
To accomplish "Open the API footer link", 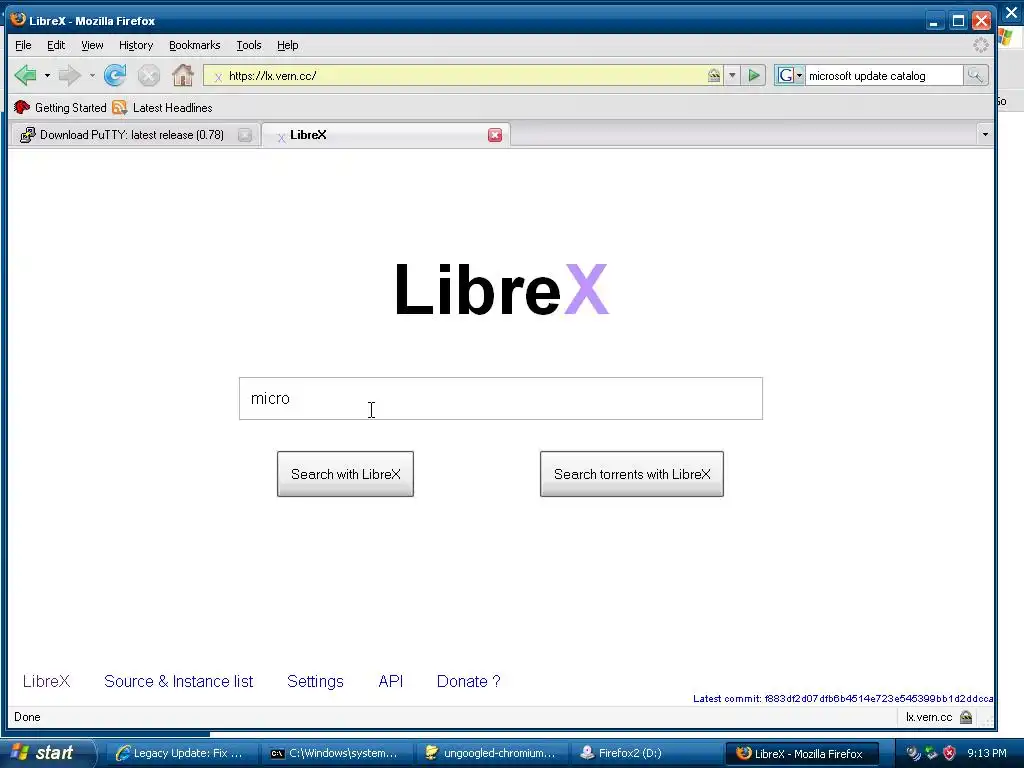I will pyautogui.click(x=391, y=681).
